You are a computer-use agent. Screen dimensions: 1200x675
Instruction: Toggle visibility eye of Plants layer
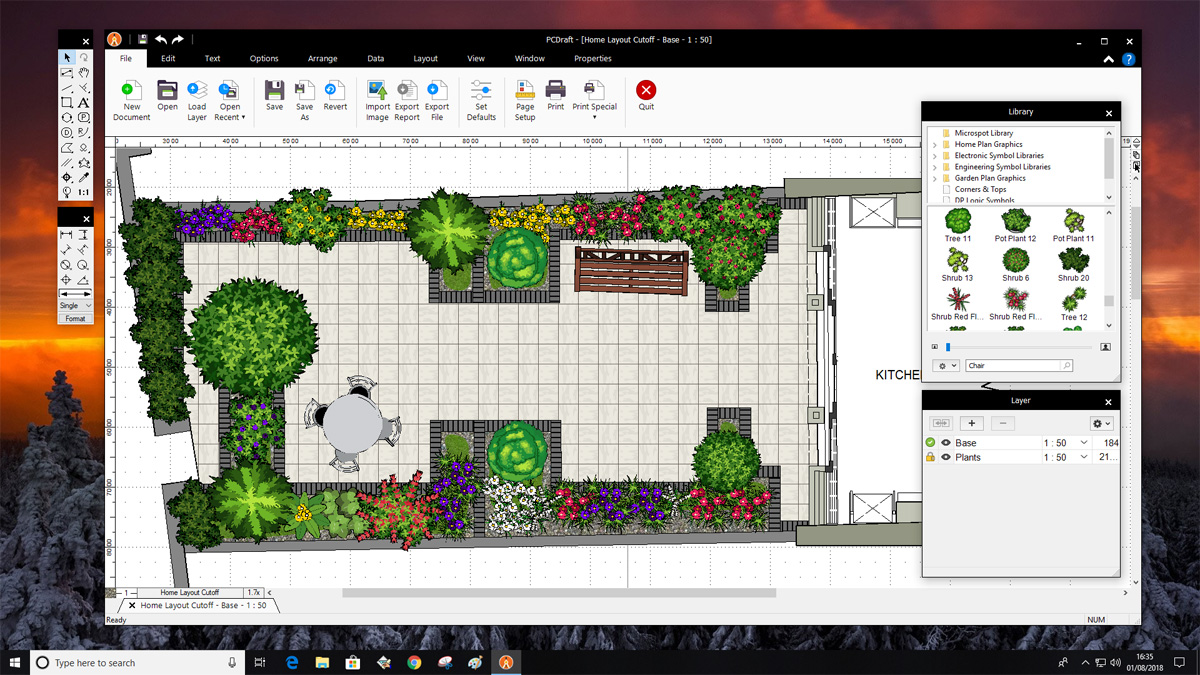946,457
